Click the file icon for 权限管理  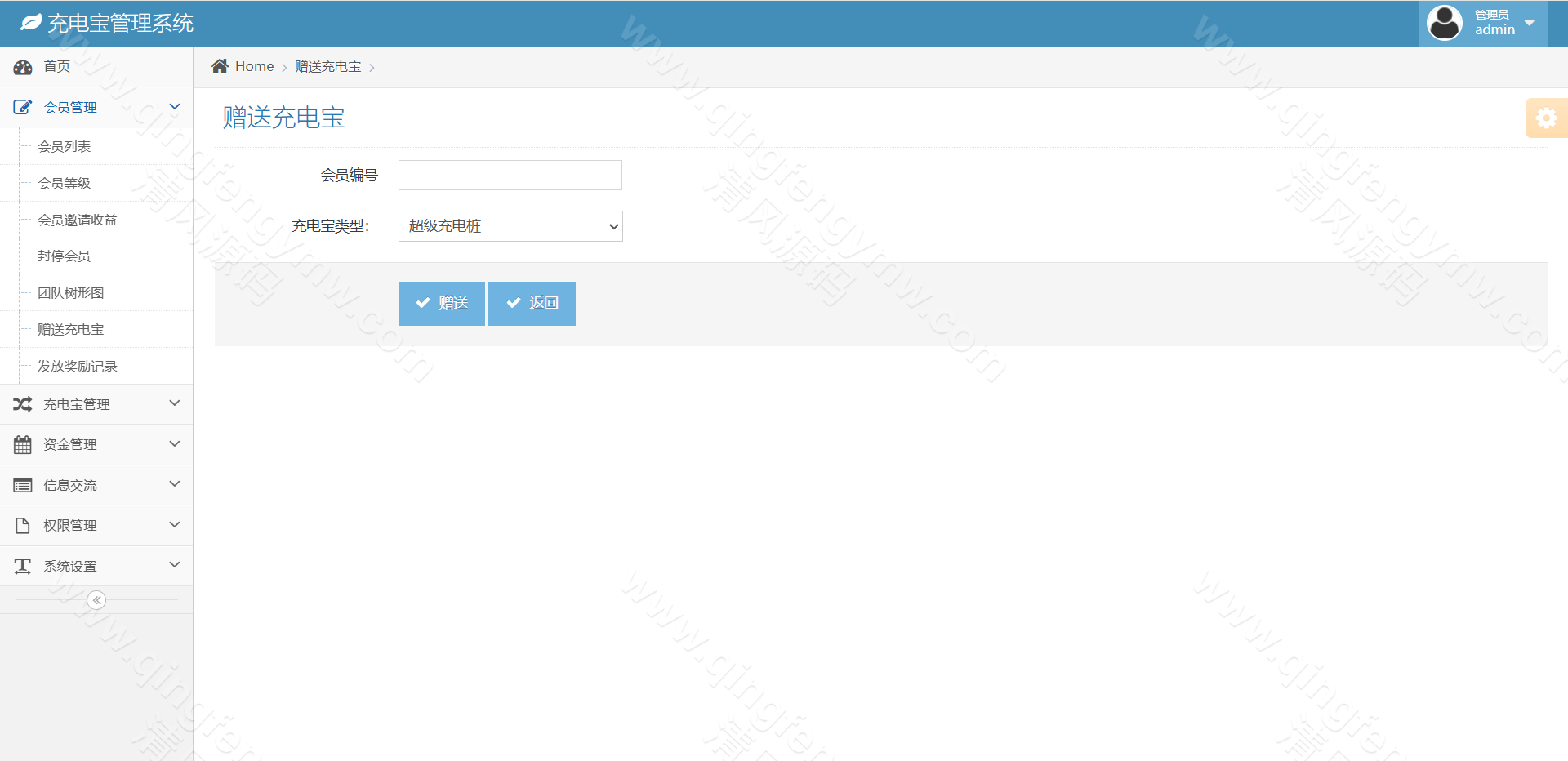point(22,525)
